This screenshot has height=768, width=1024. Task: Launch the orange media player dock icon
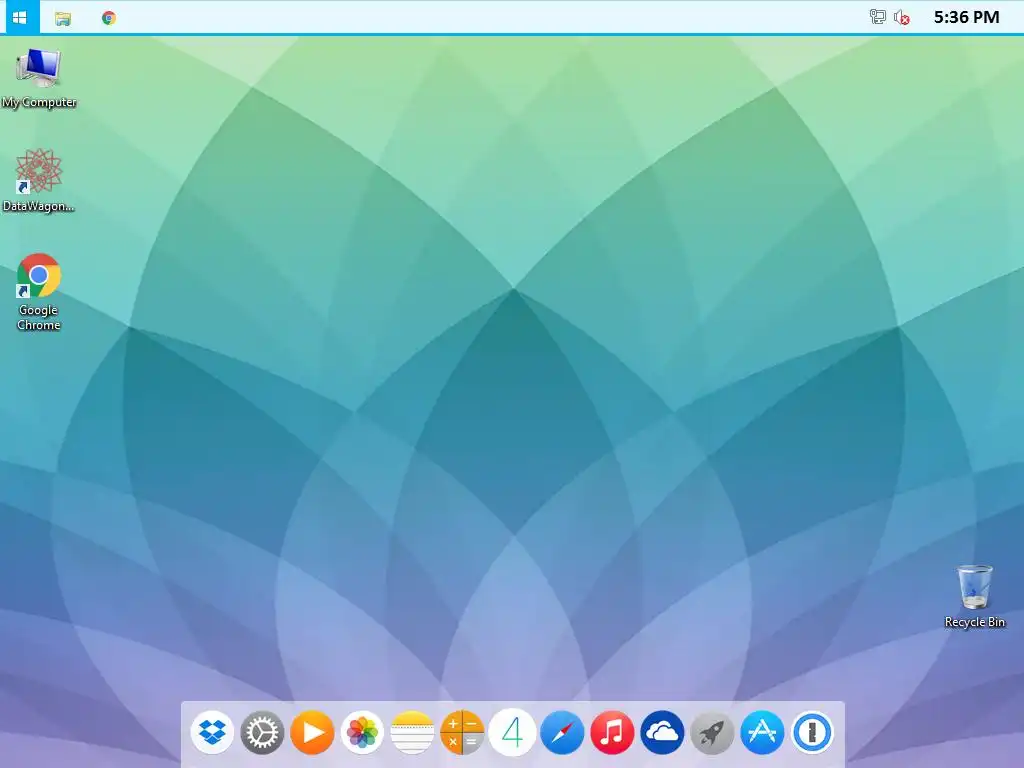point(312,733)
